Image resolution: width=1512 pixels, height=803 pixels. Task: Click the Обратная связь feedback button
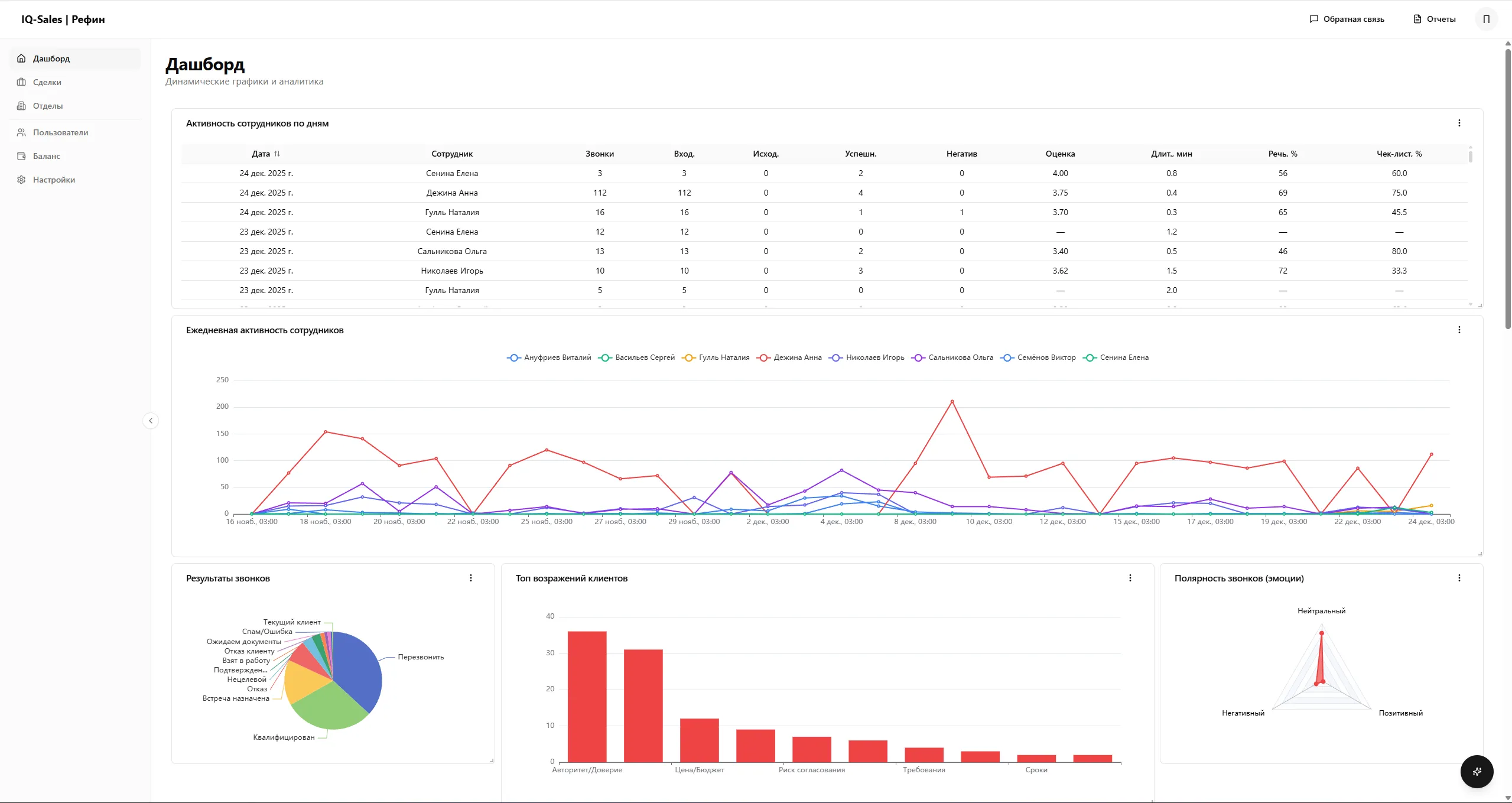click(1347, 19)
